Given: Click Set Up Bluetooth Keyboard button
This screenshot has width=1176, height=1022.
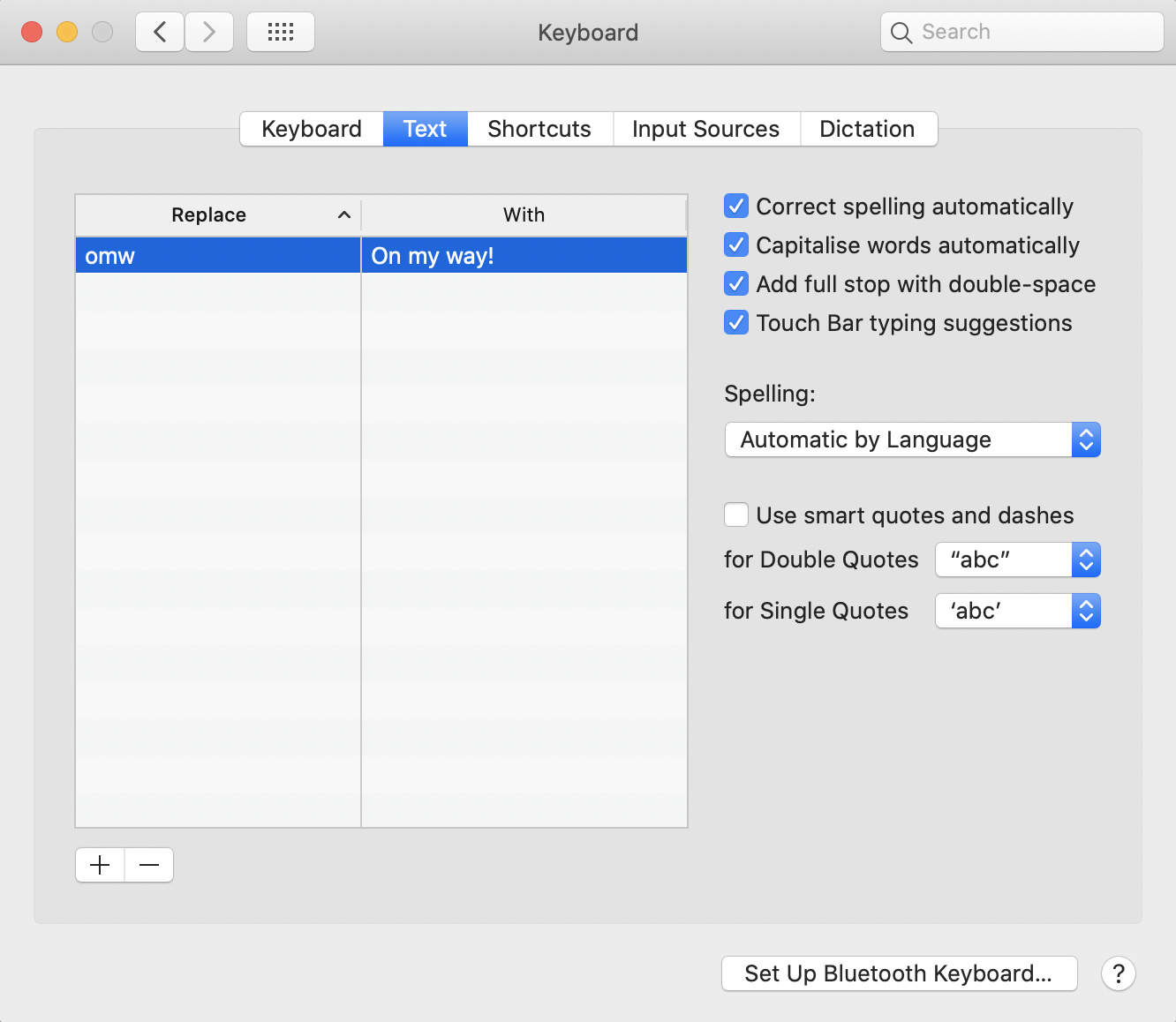Looking at the screenshot, I should (x=899, y=973).
